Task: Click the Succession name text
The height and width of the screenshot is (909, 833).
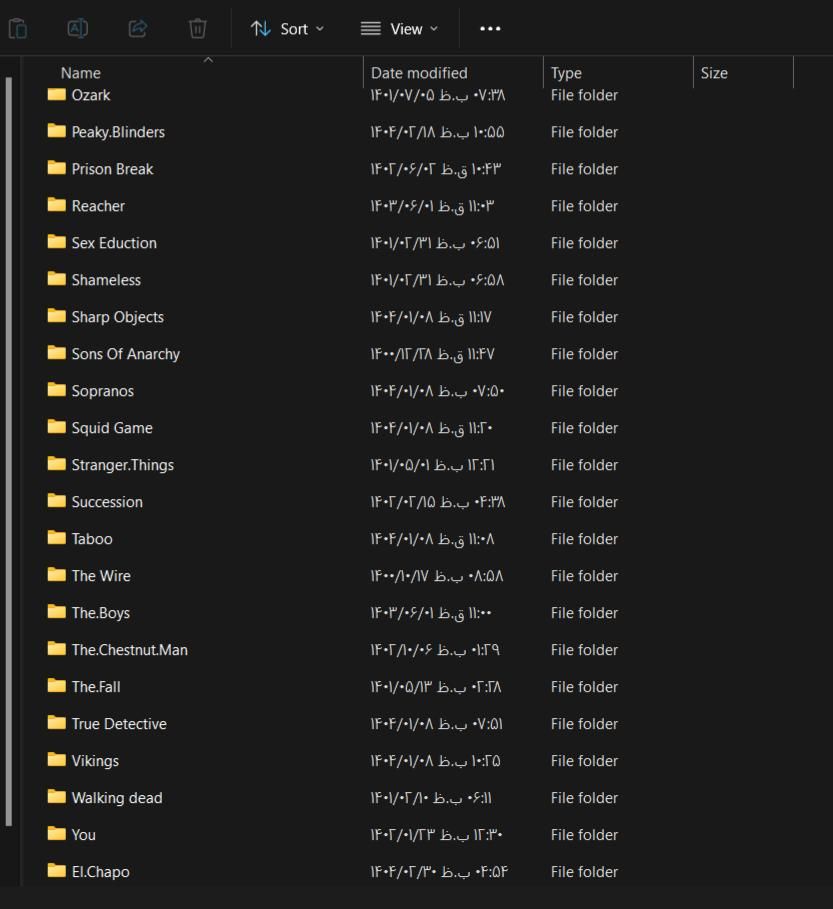Action: click(x=107, y=502)
